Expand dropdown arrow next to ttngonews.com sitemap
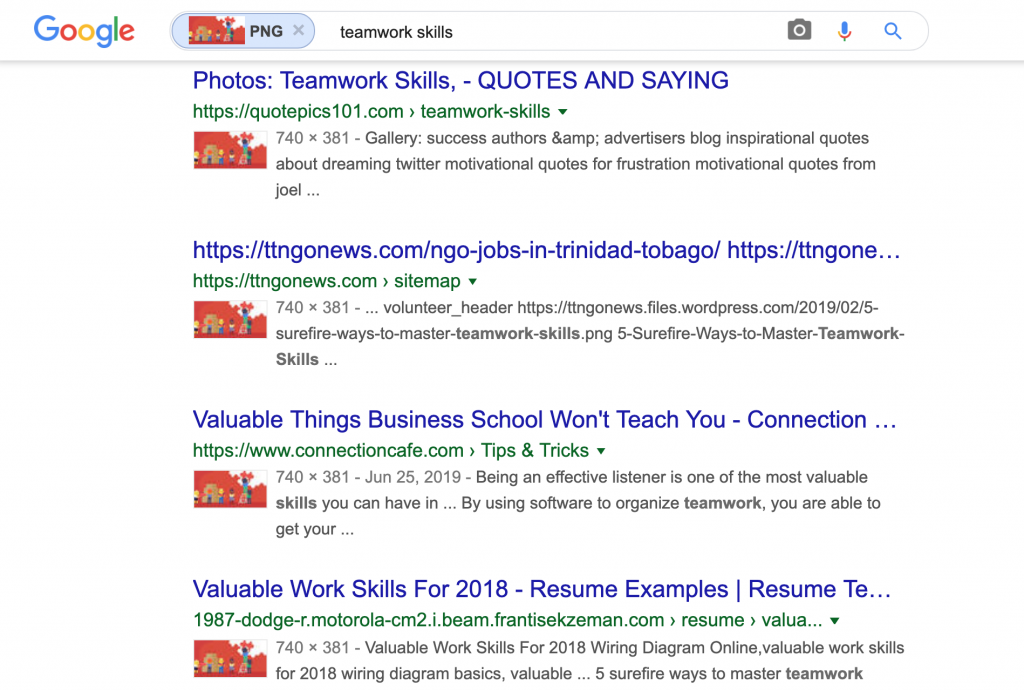Screen dimensions: 1024x690 point(473,281)
